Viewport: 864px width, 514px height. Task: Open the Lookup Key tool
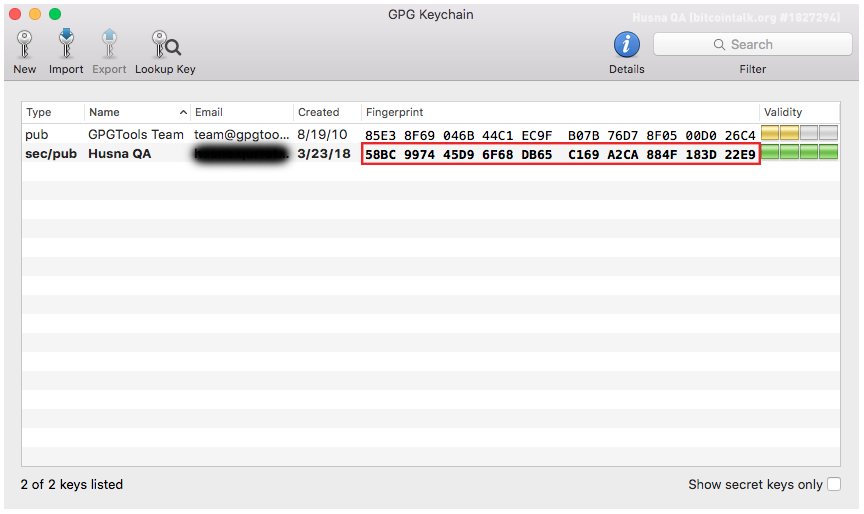(165, 45)
